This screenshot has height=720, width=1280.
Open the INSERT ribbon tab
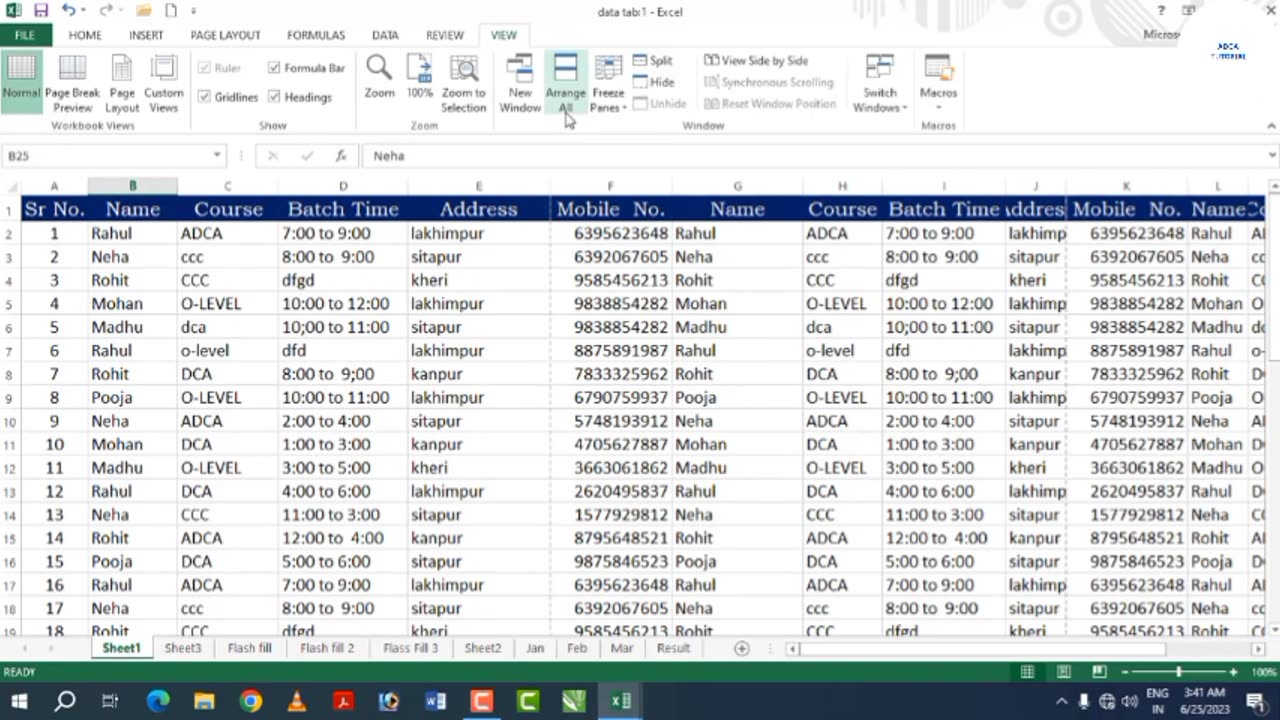[146, 35]
